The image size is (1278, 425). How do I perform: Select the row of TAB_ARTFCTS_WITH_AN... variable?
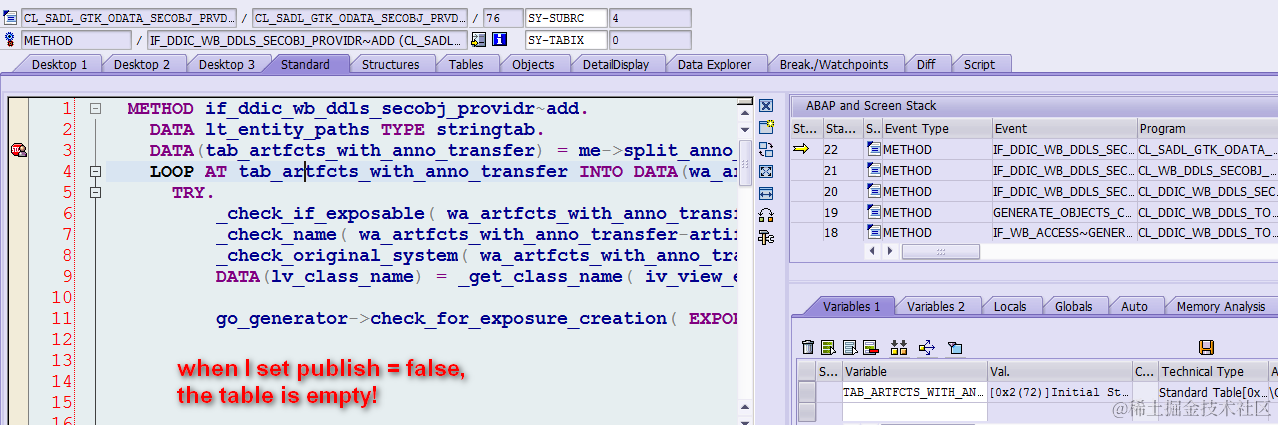[x=806, y=392]
